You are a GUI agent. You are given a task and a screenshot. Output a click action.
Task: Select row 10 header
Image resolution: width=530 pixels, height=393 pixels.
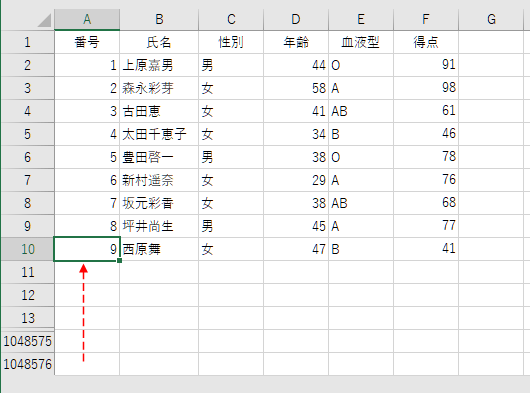[27, 249]
